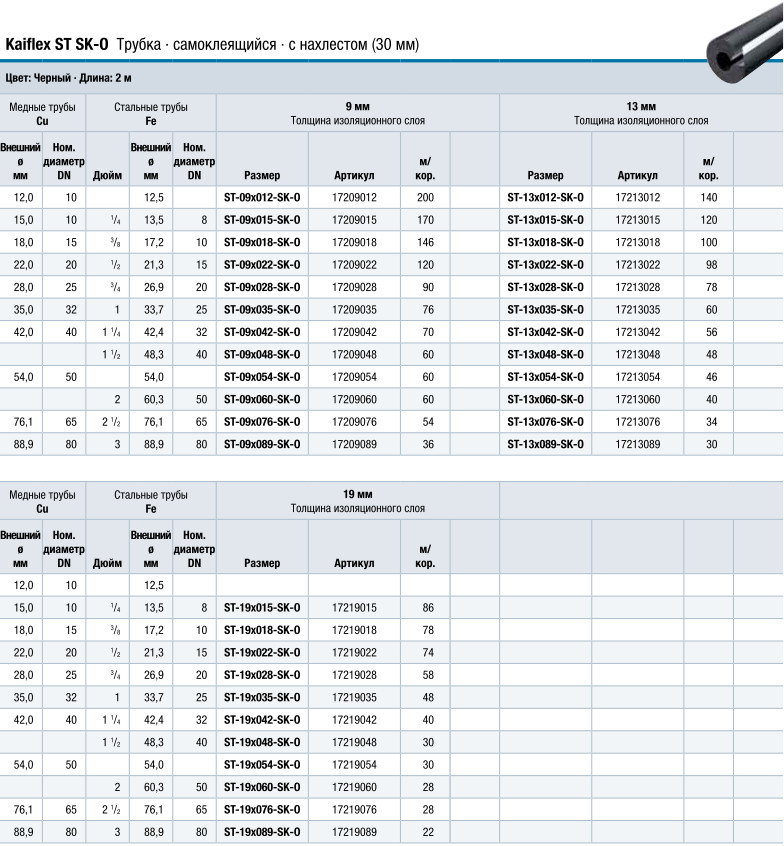Select size cell ST-13x012-SK-0

pyautogui.click(x=546, y=197)
